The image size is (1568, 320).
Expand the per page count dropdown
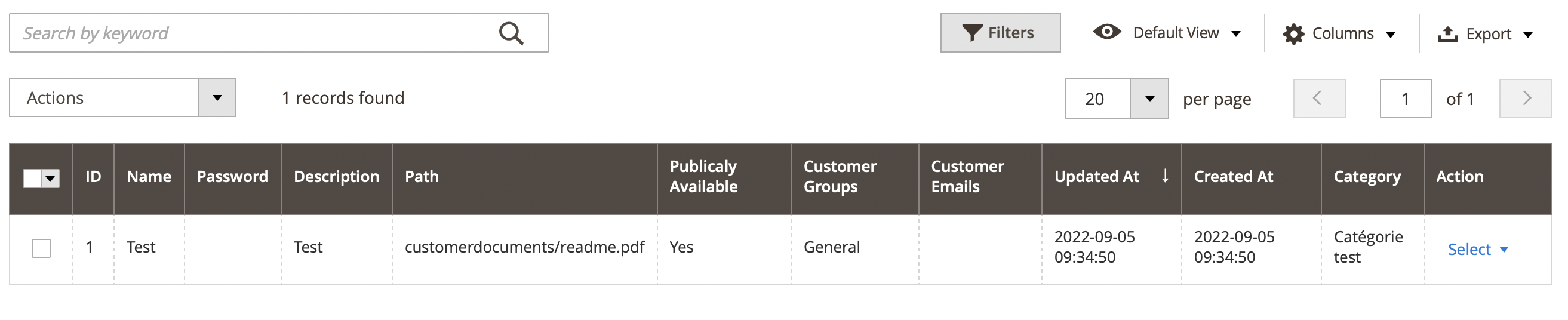1149,99
